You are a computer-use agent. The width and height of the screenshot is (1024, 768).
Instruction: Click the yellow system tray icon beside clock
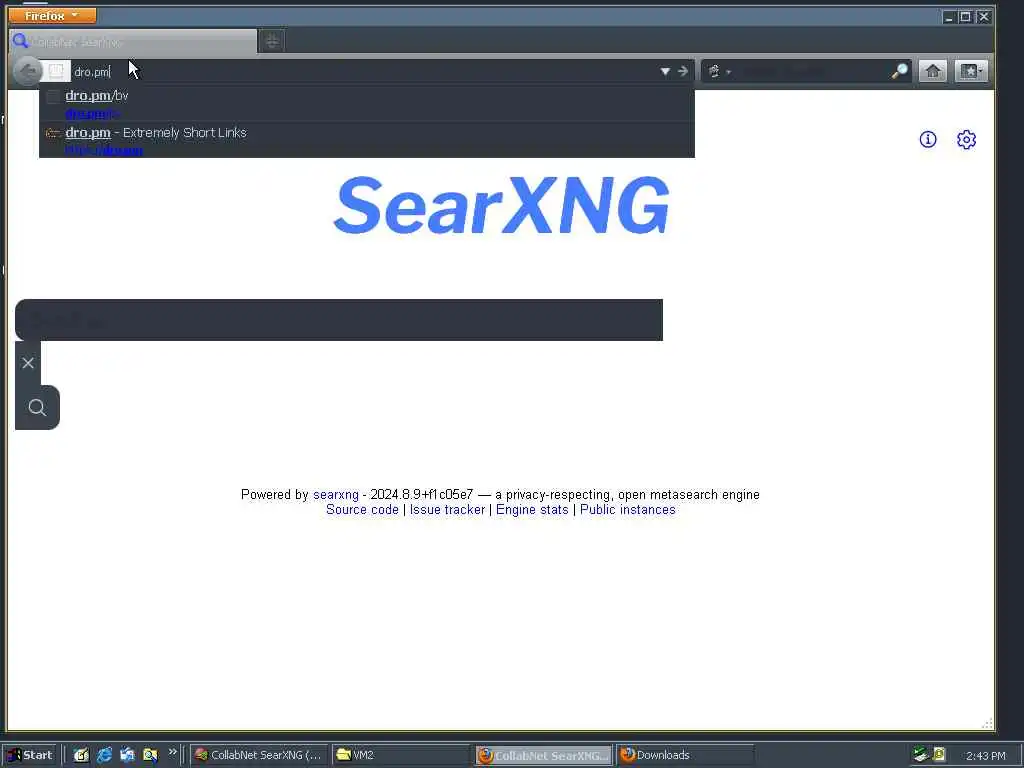939,754
